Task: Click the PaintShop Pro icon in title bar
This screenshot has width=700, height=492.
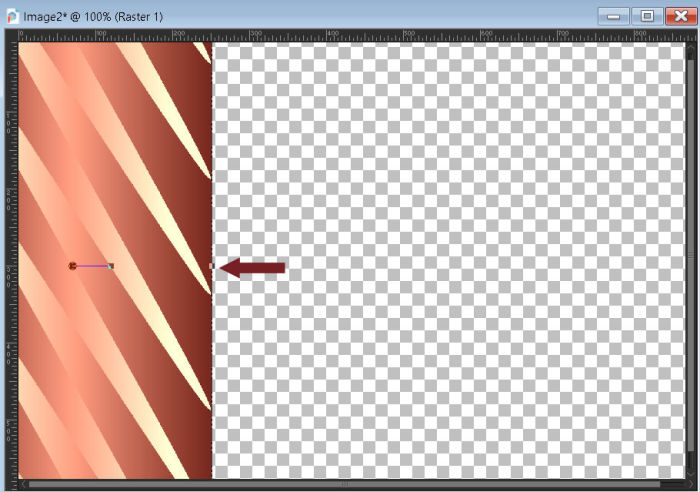Action: (12, 17)
